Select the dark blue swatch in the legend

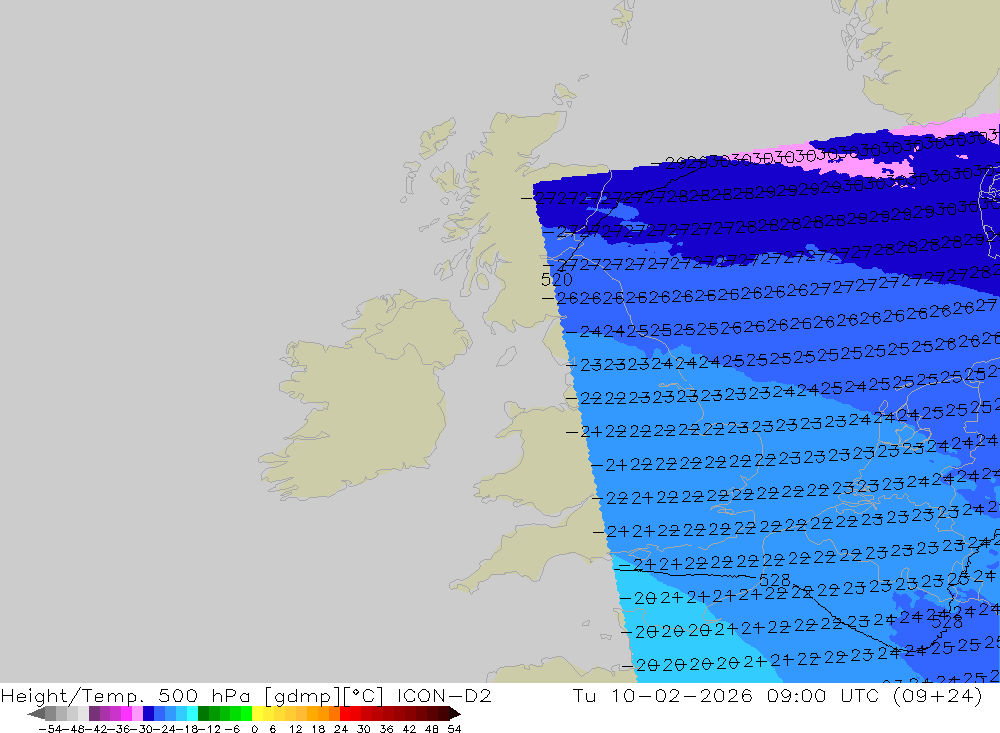click(148, 714)
